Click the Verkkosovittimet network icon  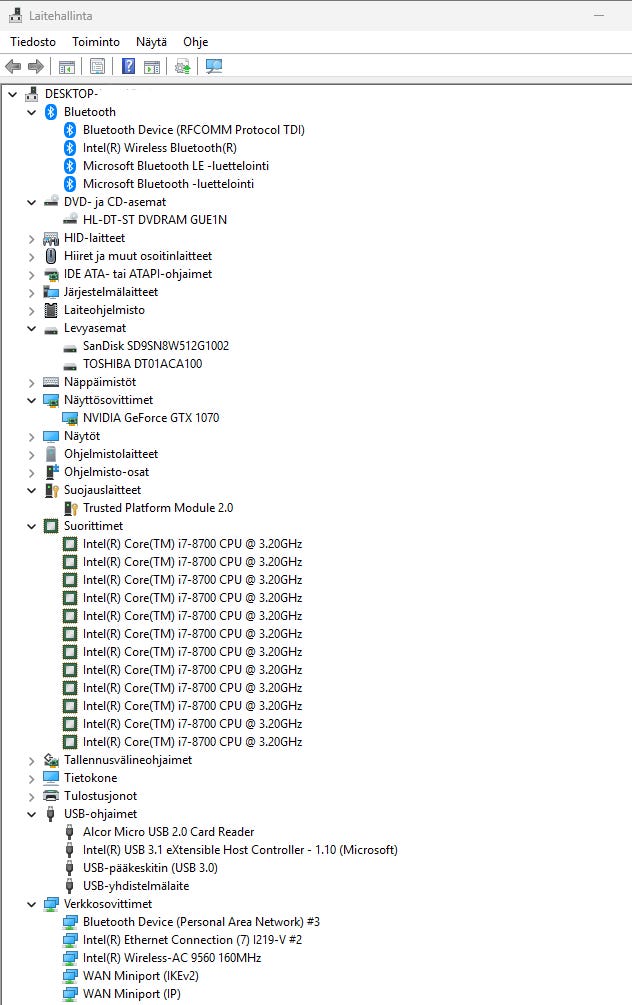coord(51,904)
